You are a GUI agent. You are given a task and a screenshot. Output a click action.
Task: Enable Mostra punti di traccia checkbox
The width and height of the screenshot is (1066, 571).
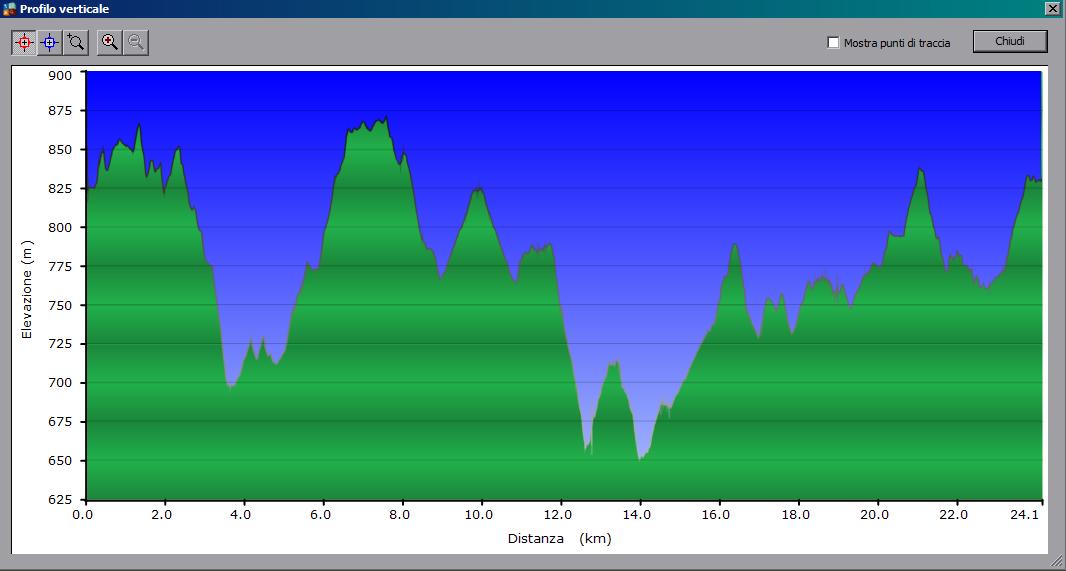pos(833,42)
